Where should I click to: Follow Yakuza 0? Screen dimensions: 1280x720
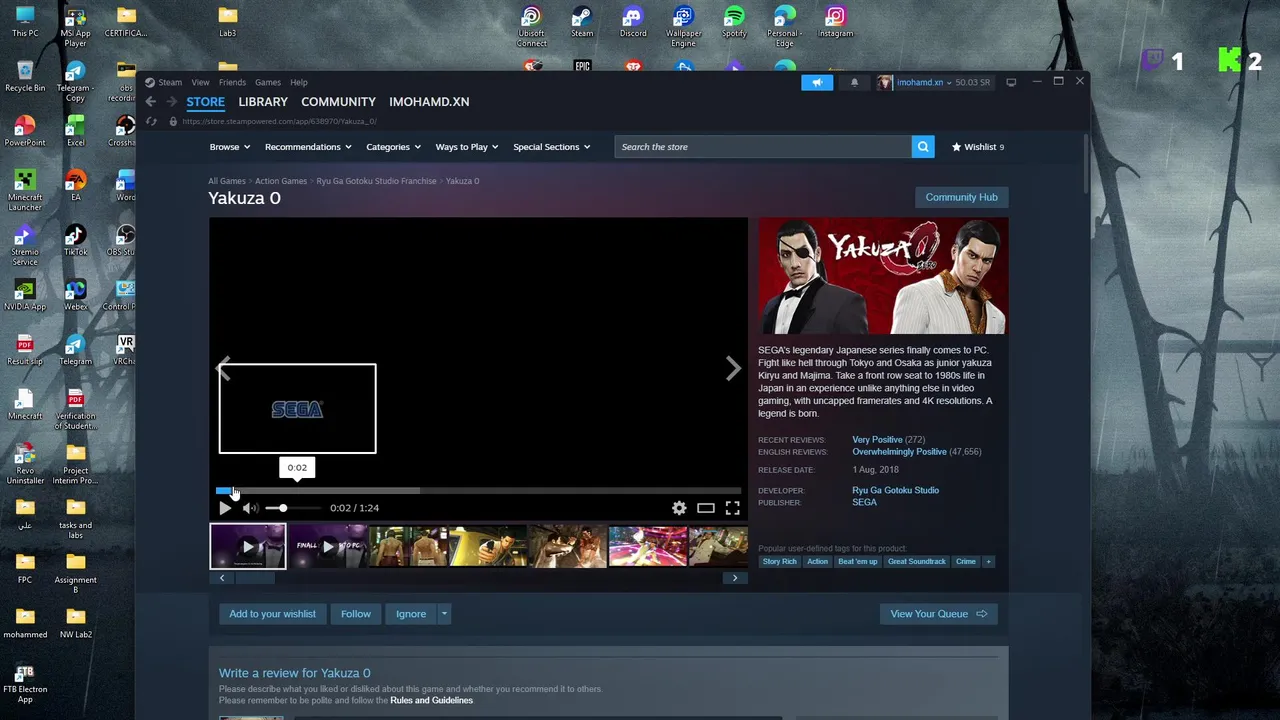point(355,614)
